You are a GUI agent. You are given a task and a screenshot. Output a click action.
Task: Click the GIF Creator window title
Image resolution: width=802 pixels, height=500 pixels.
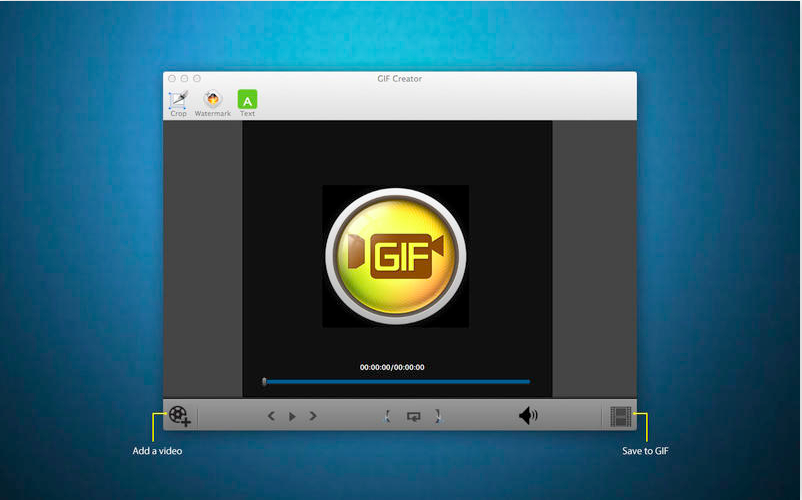pyautogui.click(x=399, y=78)
